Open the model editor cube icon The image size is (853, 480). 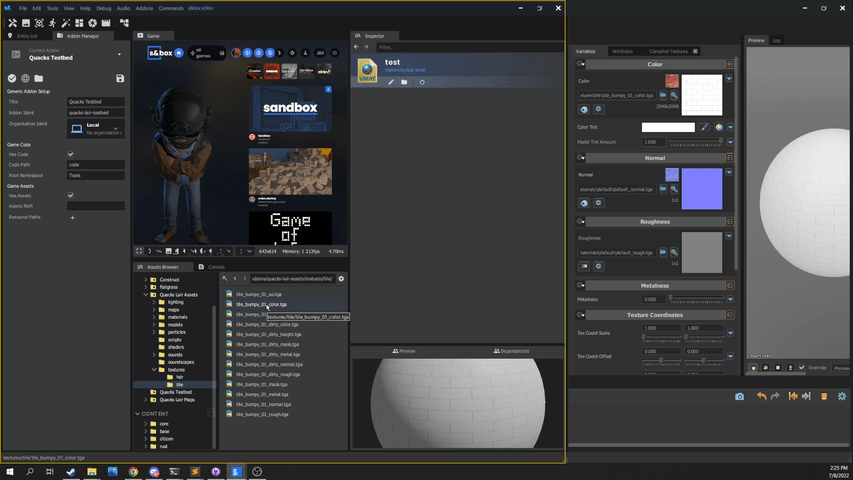pos(39,23)
